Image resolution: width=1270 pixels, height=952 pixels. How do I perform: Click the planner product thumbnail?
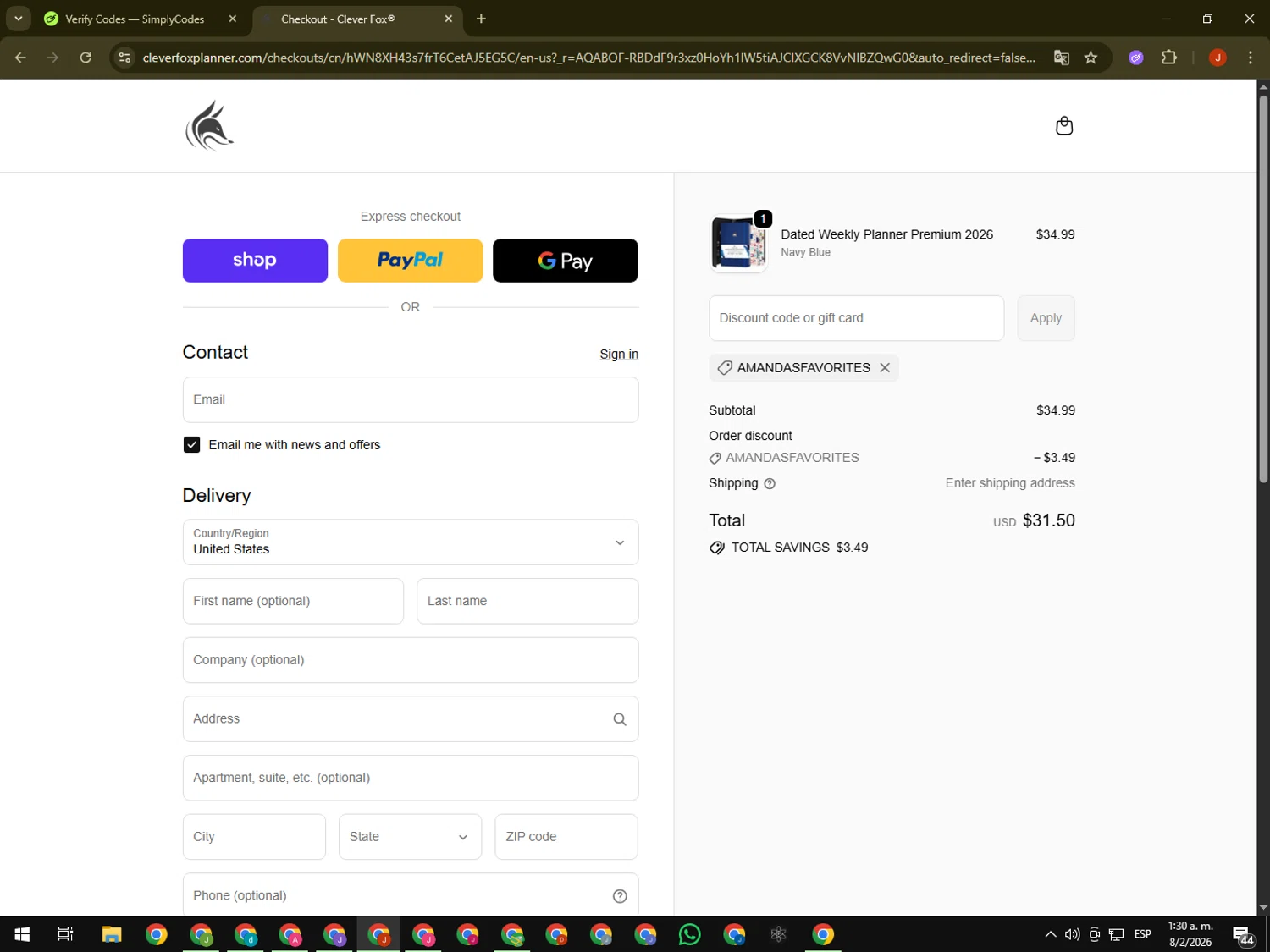tap(738, 244)
